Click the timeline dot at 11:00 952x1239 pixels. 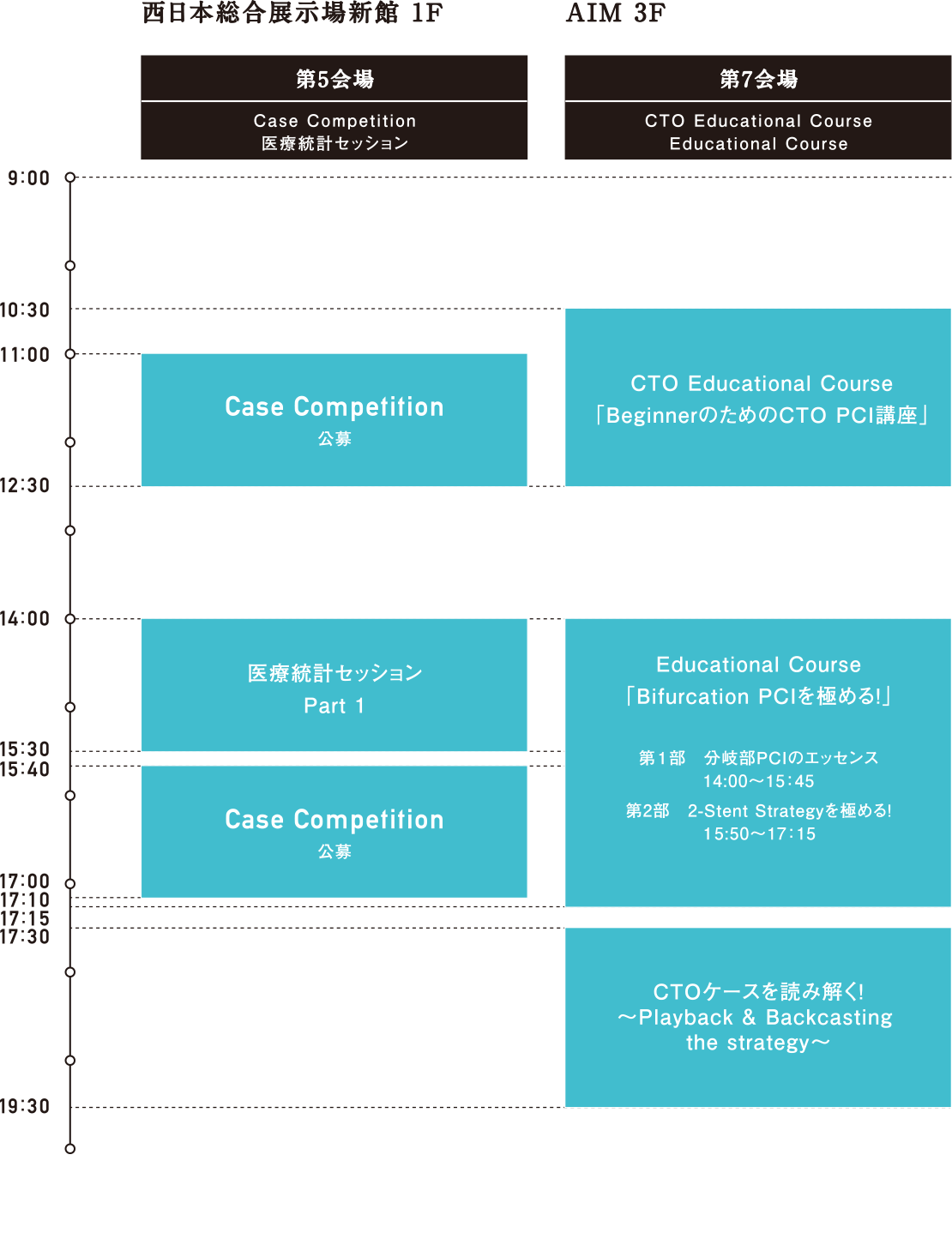click(70, 354)
